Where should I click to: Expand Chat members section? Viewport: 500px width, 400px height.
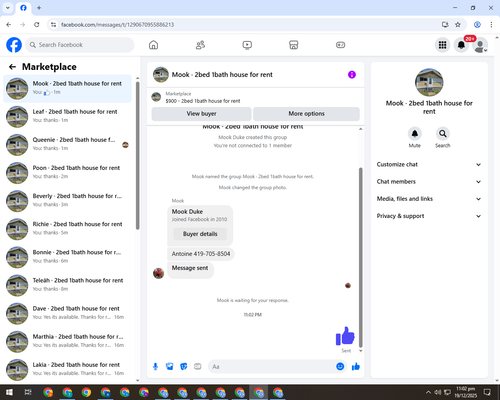coord(429,182)
